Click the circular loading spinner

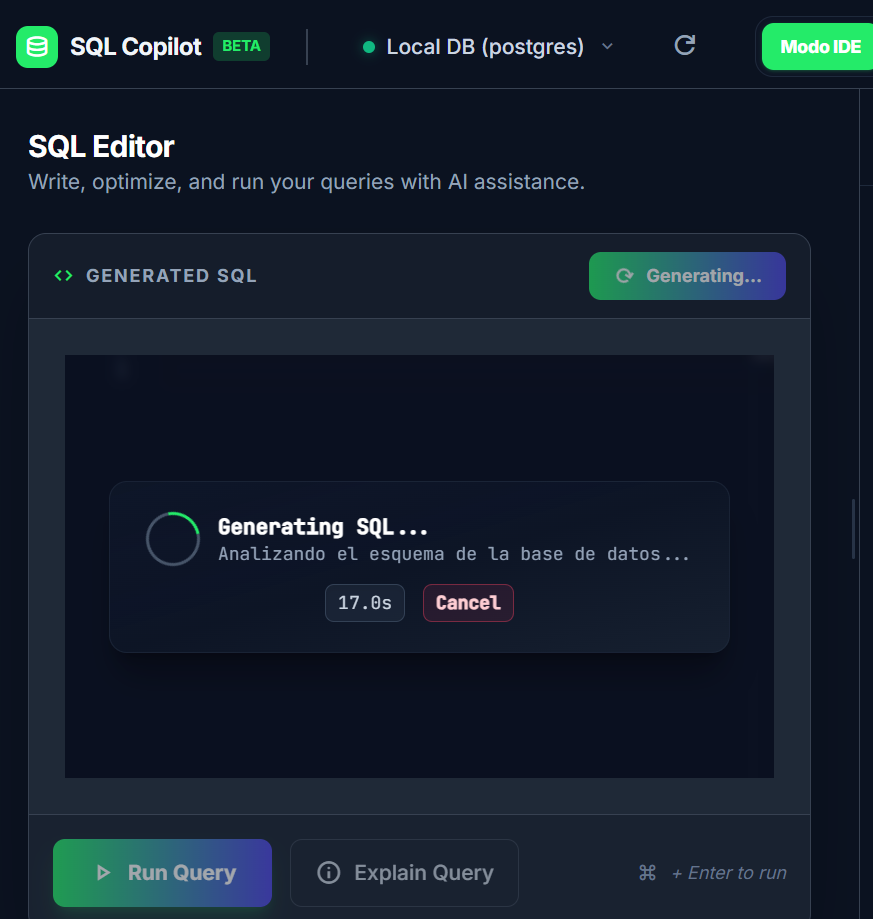[173, 539]
